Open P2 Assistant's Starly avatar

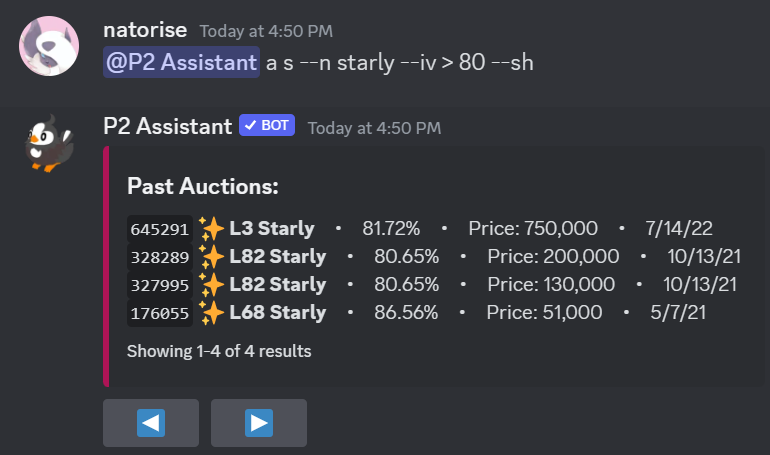(49, 143)
